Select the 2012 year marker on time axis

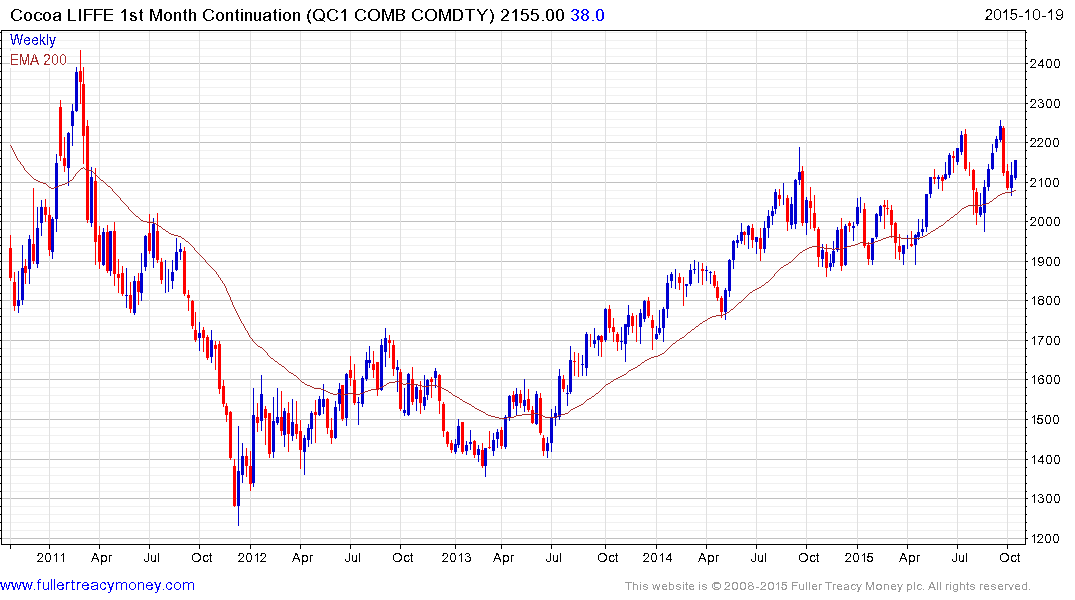click(x=250, y=557)
